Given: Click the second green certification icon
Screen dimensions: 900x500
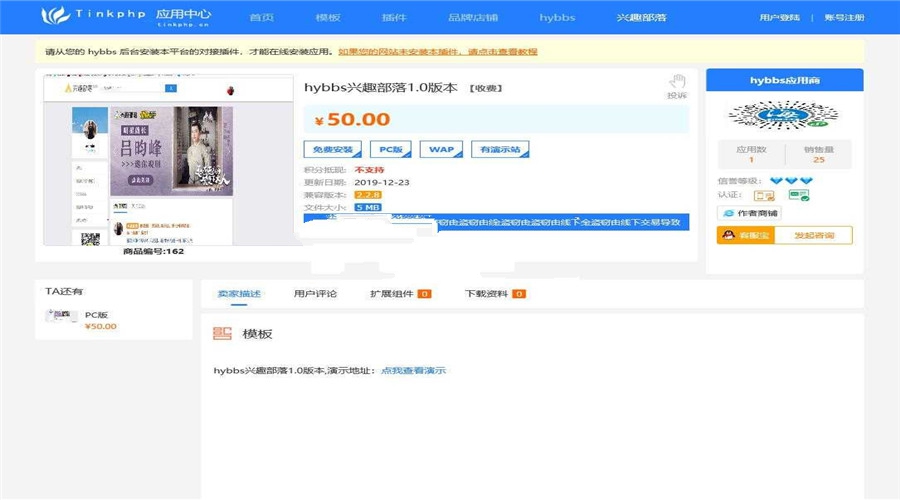Looking at the screenshot, I should click(798, 195).
